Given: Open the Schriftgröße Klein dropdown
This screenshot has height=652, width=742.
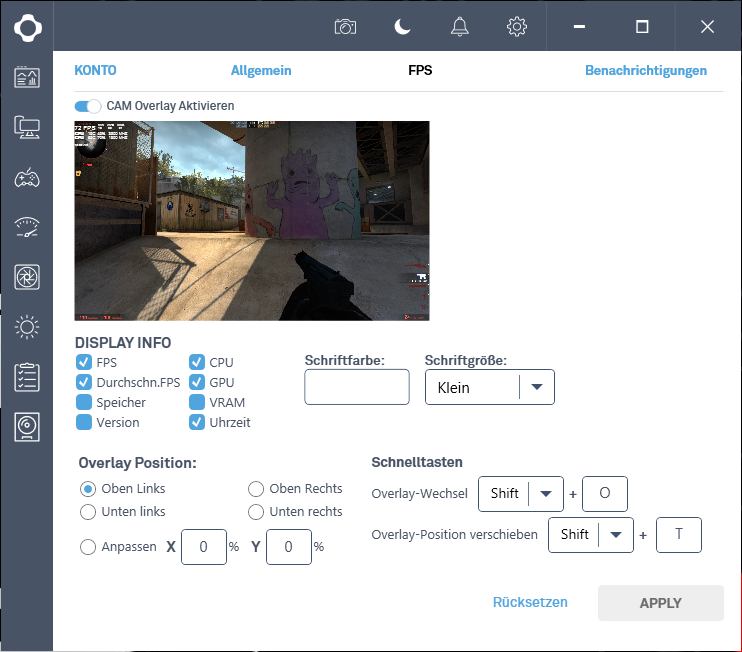Looking at the screenshot, I should point(490,387).
